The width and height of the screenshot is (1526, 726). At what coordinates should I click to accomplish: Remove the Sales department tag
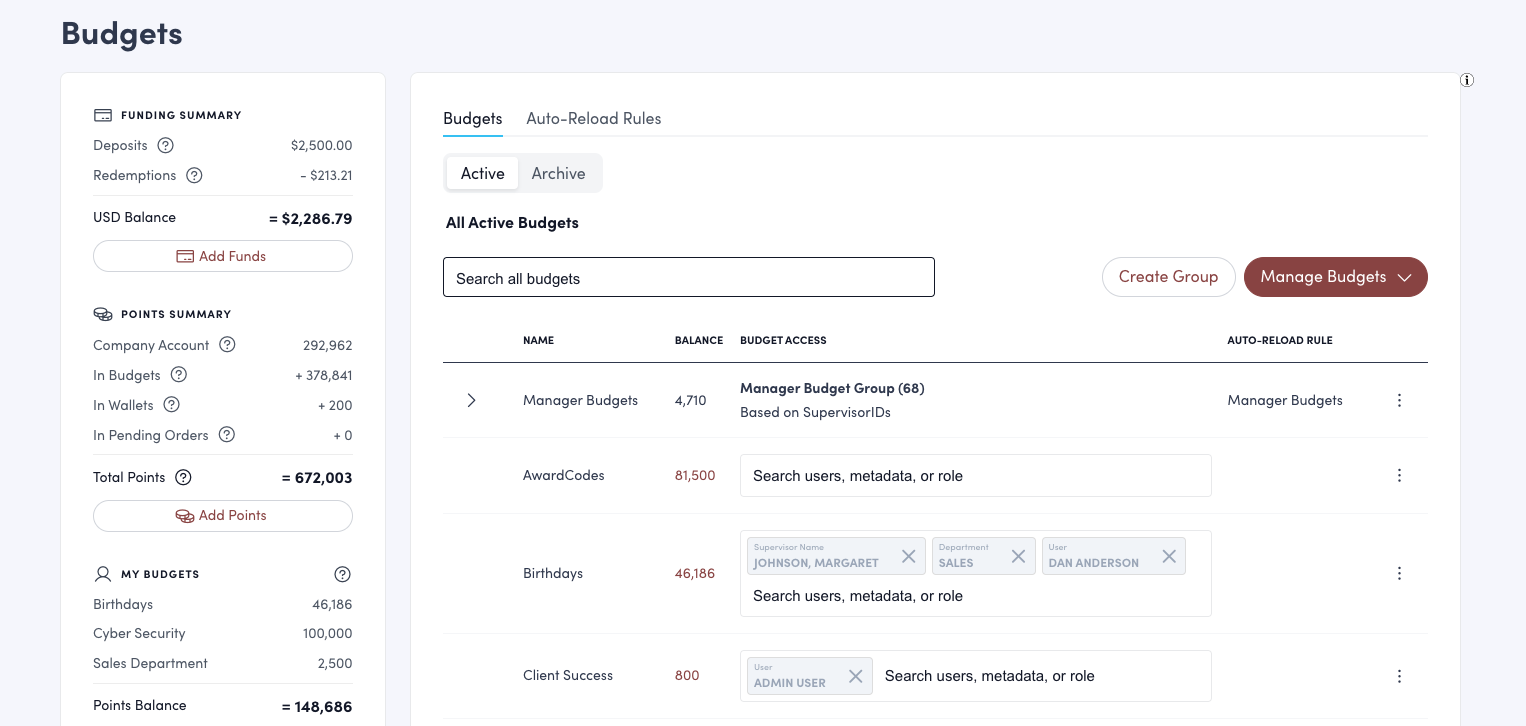point(1018,556)
